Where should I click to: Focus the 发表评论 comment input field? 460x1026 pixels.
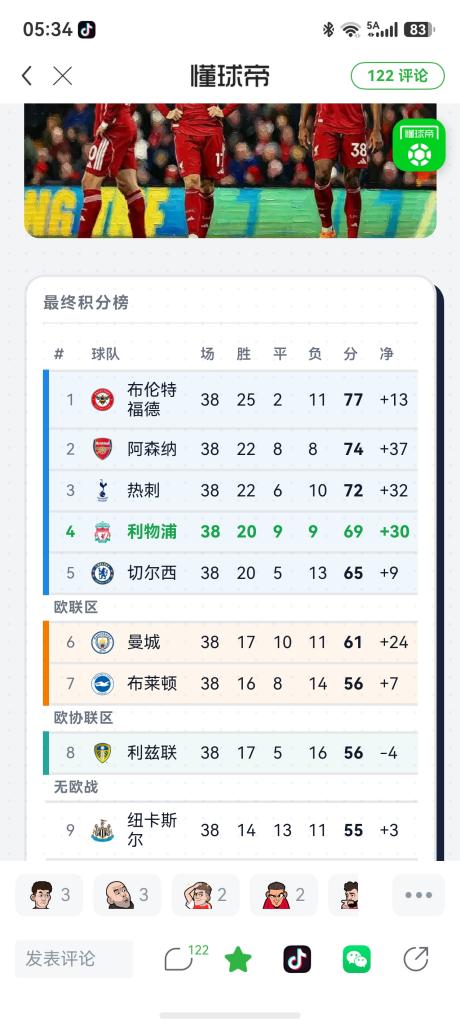tap(74, 959)
